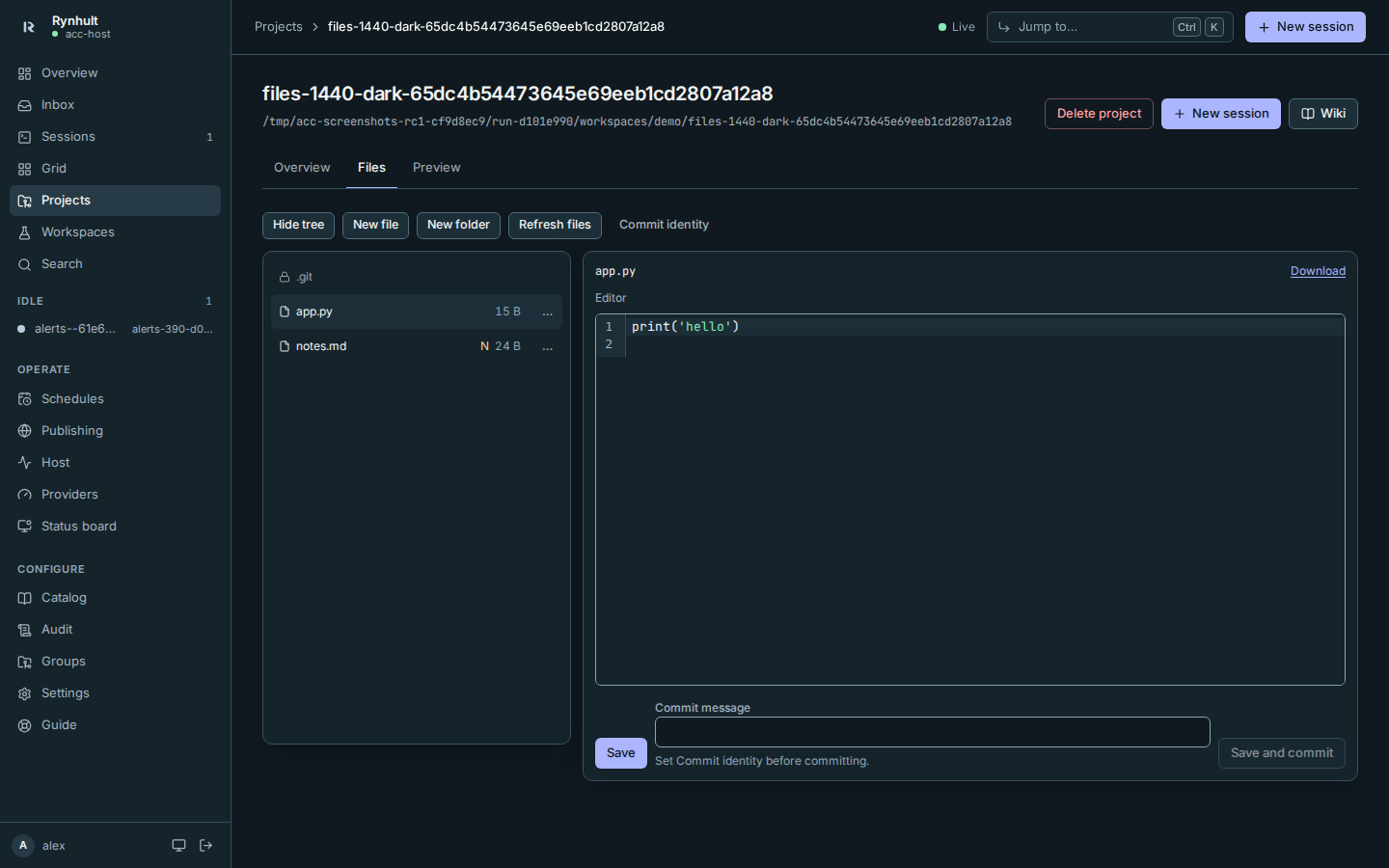The width and height of the screenshot is (1389, 868).
Task: Click the logout icon at sidebar bottom
Action: coord(205,846)
